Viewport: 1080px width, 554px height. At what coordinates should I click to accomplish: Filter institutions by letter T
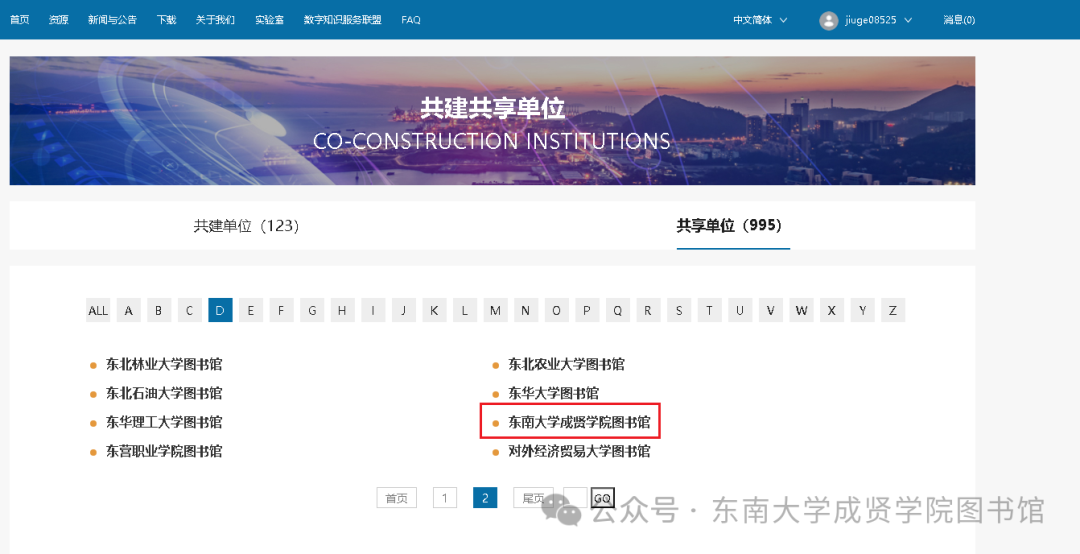709,310
